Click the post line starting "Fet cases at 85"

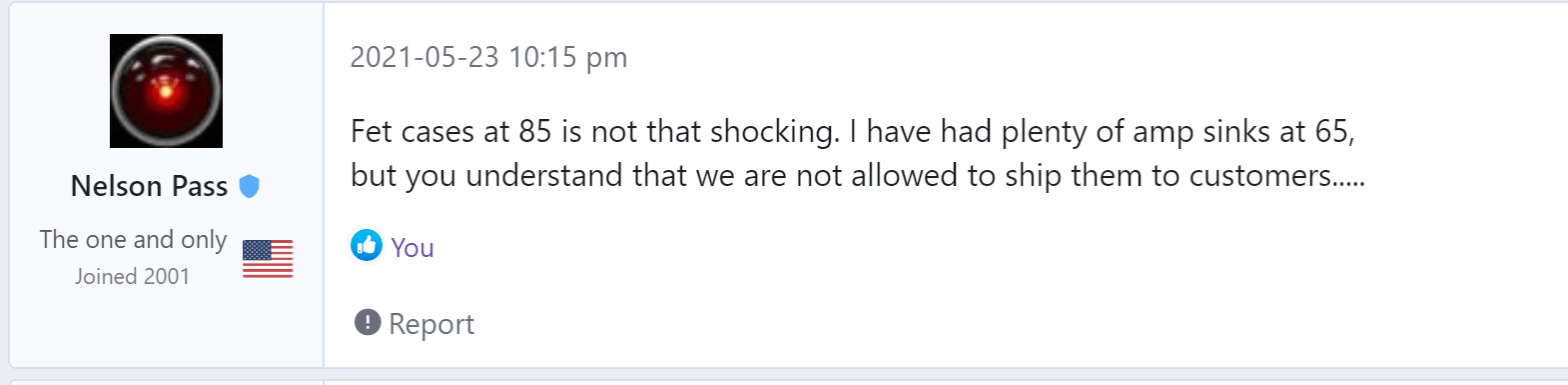853,132
